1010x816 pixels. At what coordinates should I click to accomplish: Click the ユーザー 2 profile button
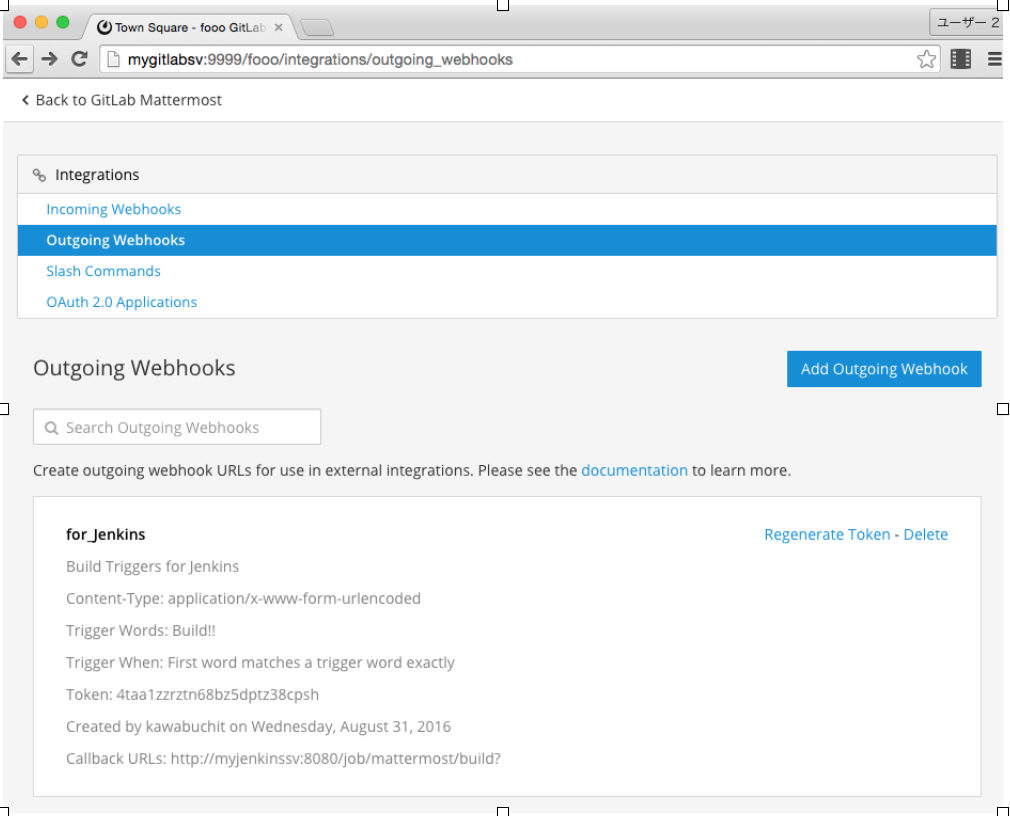[x=967, y=23]
